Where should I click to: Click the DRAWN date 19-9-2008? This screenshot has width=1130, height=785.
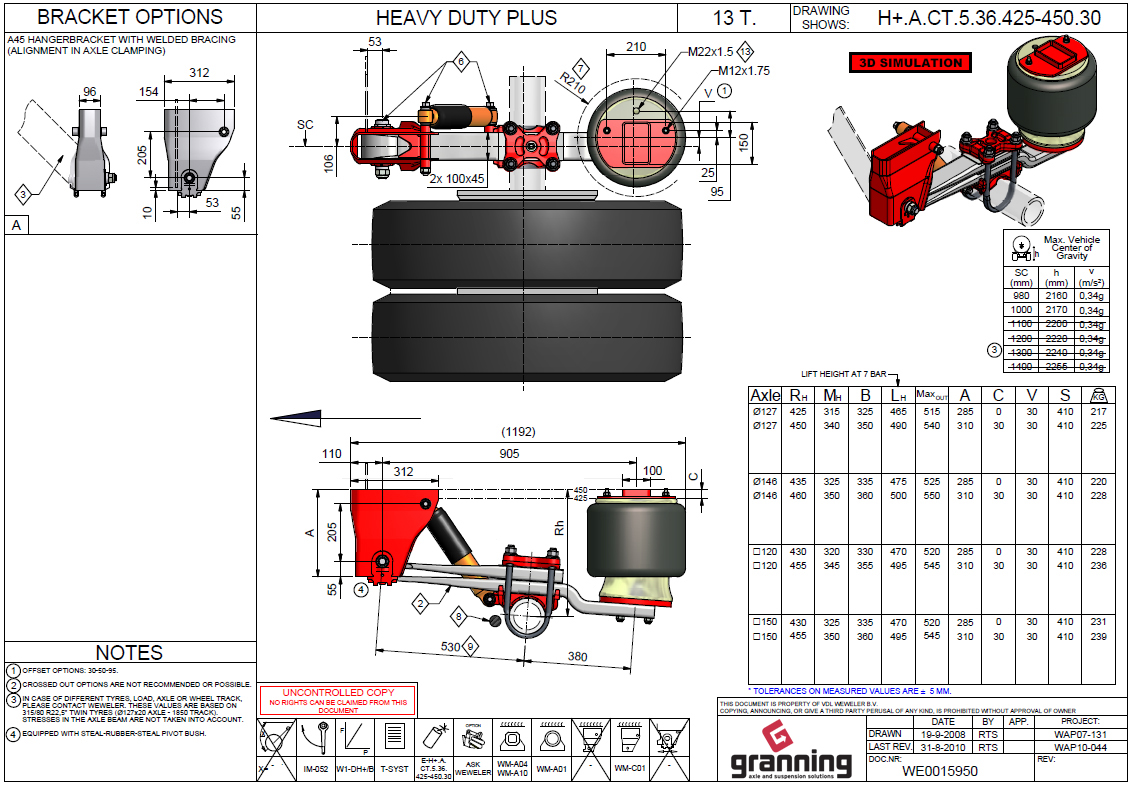pos(943,735)
